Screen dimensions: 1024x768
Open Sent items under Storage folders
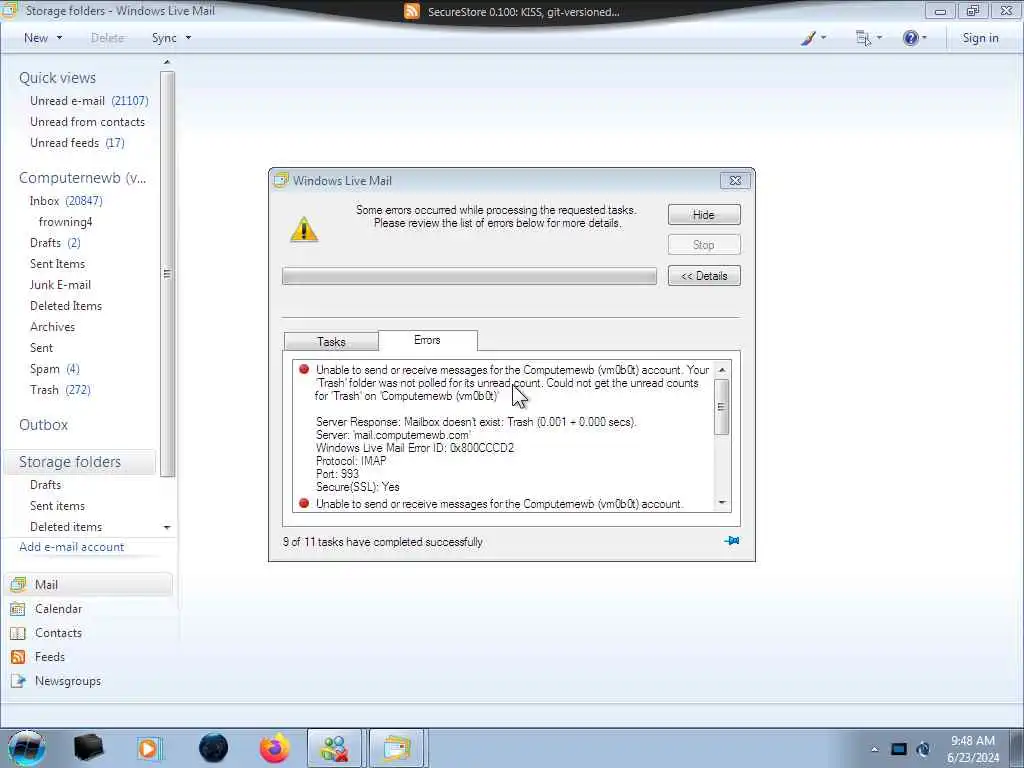click(57, 505)
